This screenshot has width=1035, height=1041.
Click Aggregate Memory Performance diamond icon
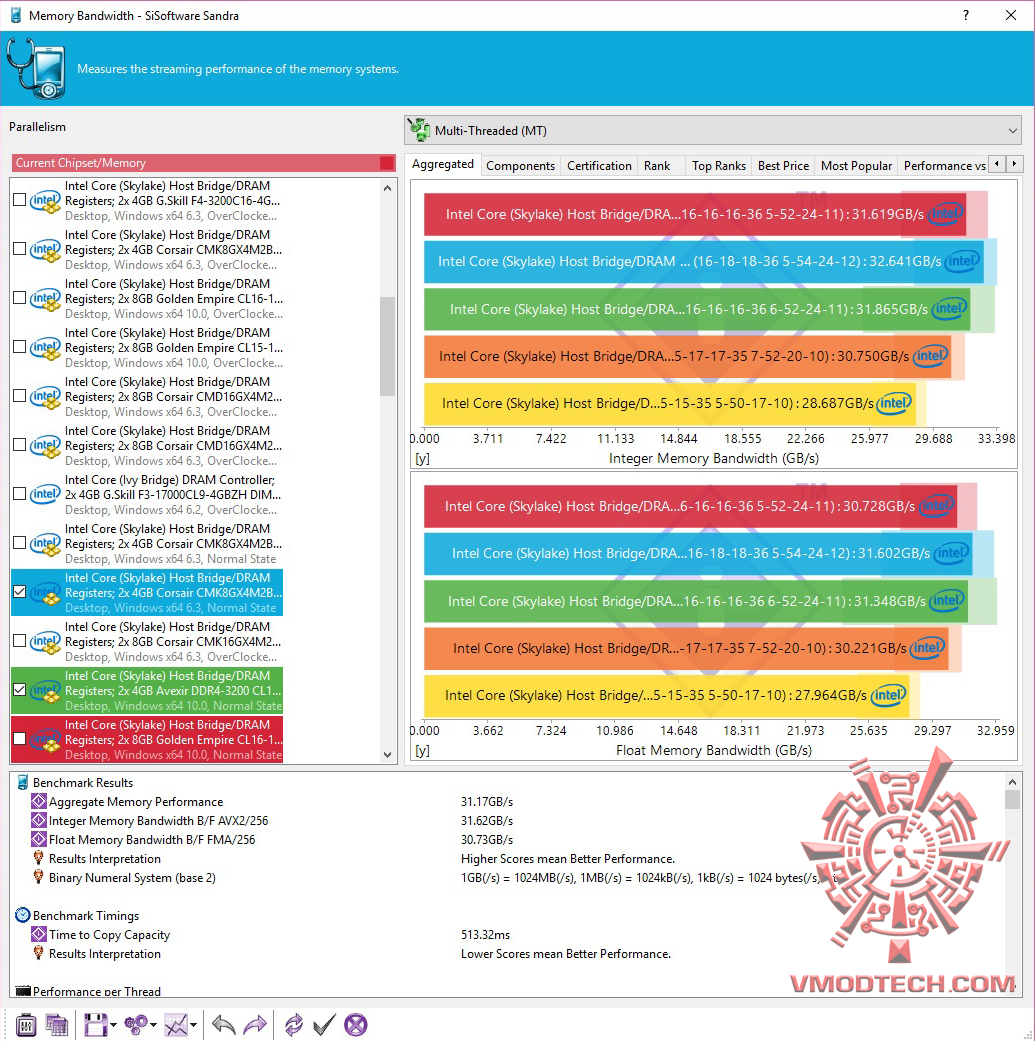(x=39, y=801)
